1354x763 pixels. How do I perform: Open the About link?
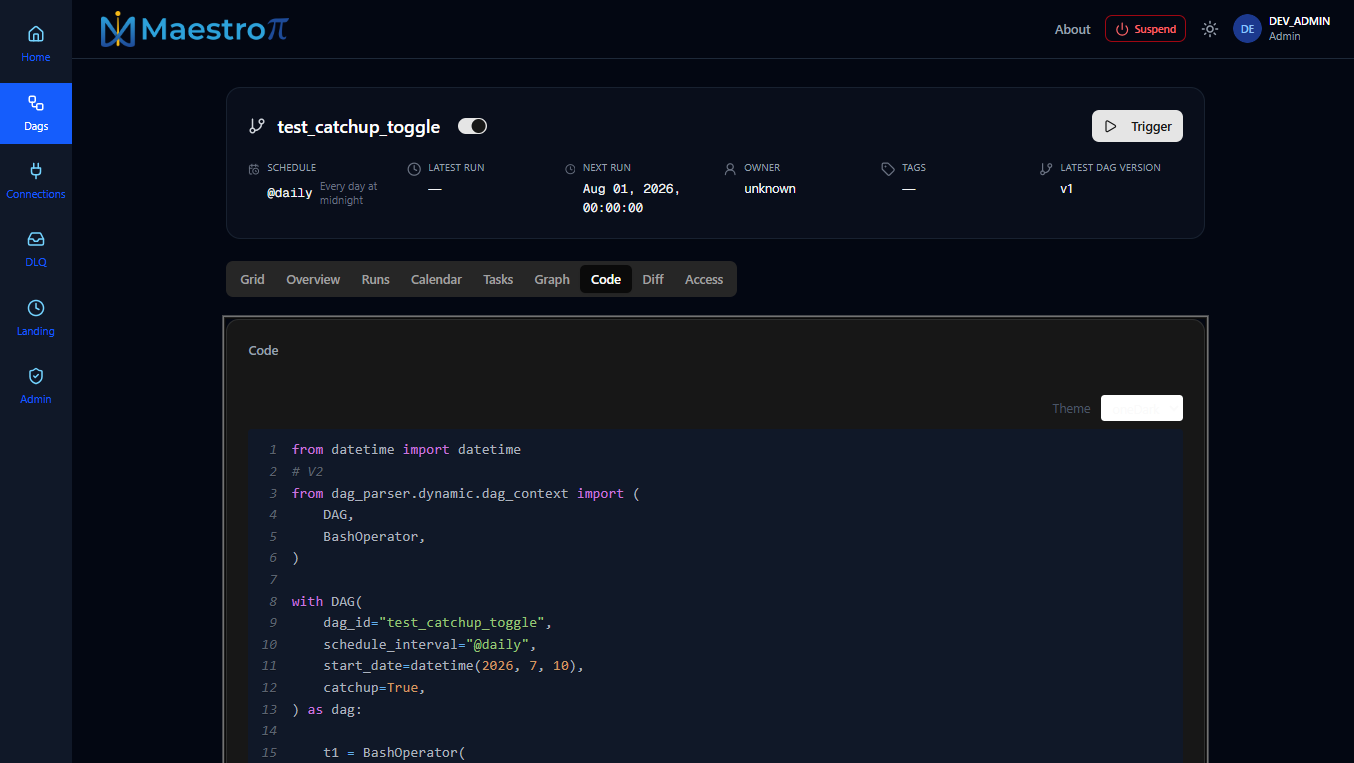click(1072, 29)
